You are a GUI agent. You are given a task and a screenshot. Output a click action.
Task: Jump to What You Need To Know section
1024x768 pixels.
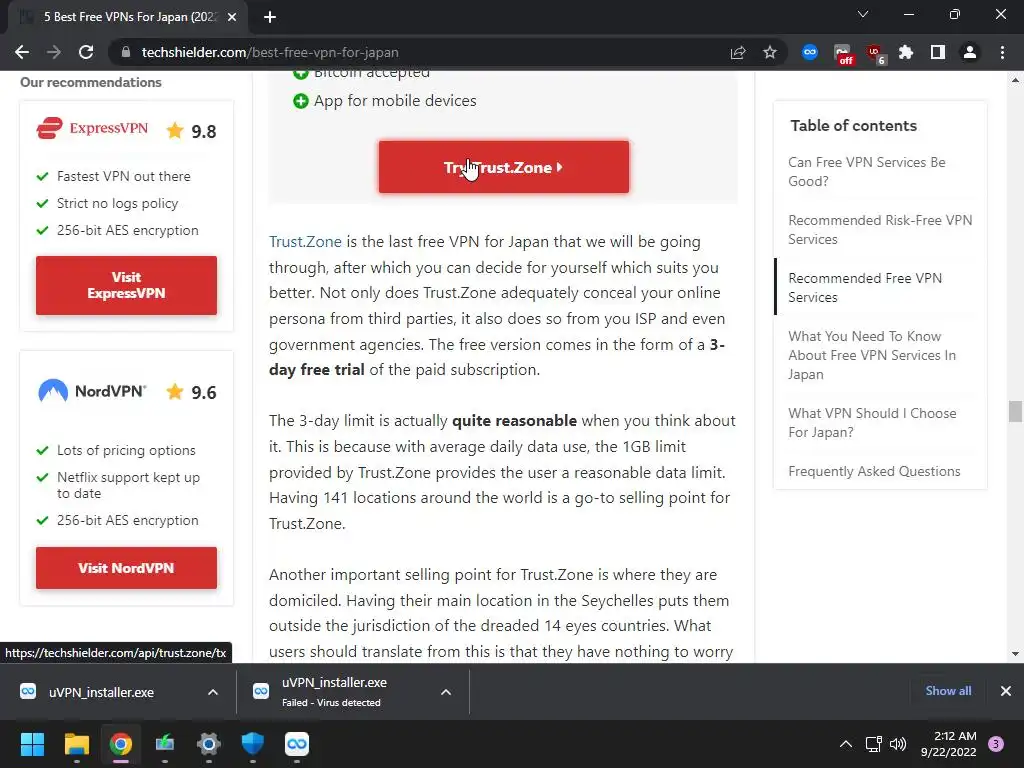click(x=872, y=355)
